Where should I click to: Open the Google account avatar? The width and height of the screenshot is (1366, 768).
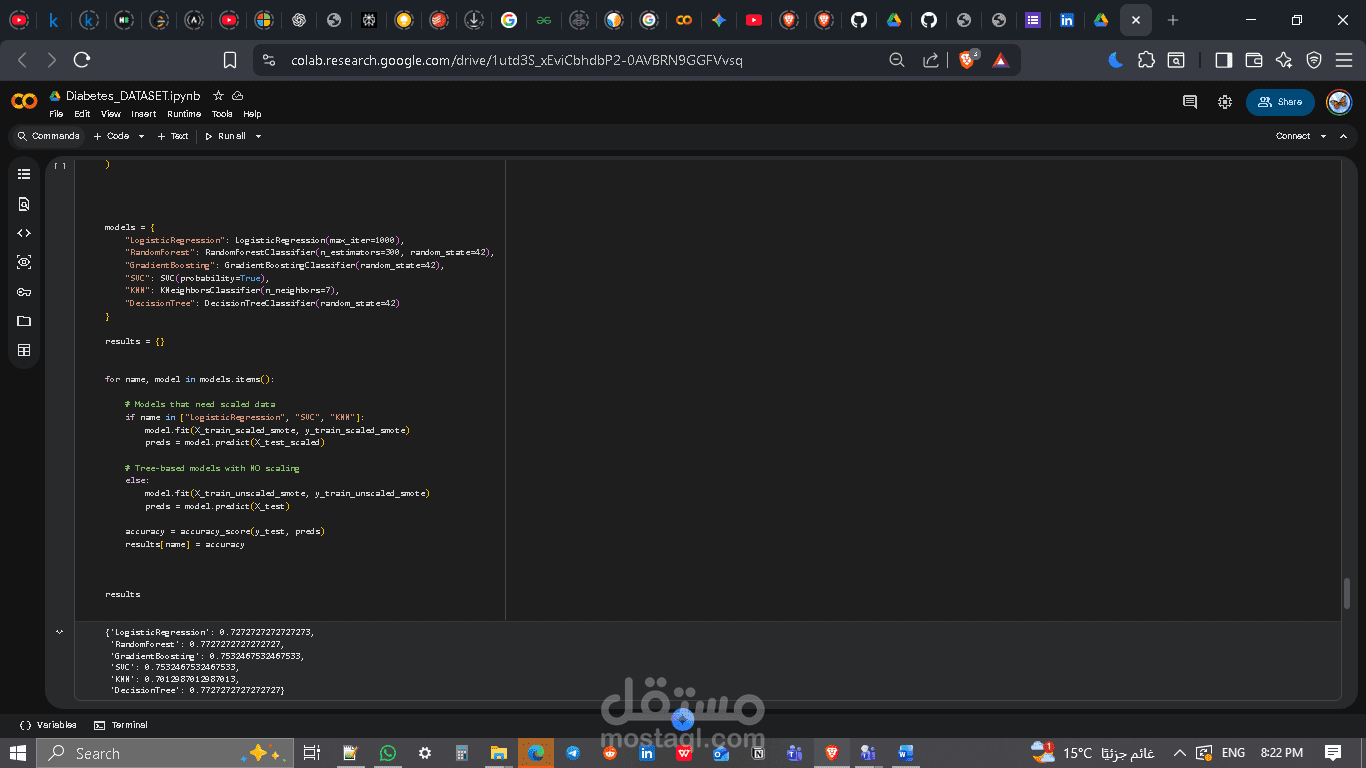1339,102
